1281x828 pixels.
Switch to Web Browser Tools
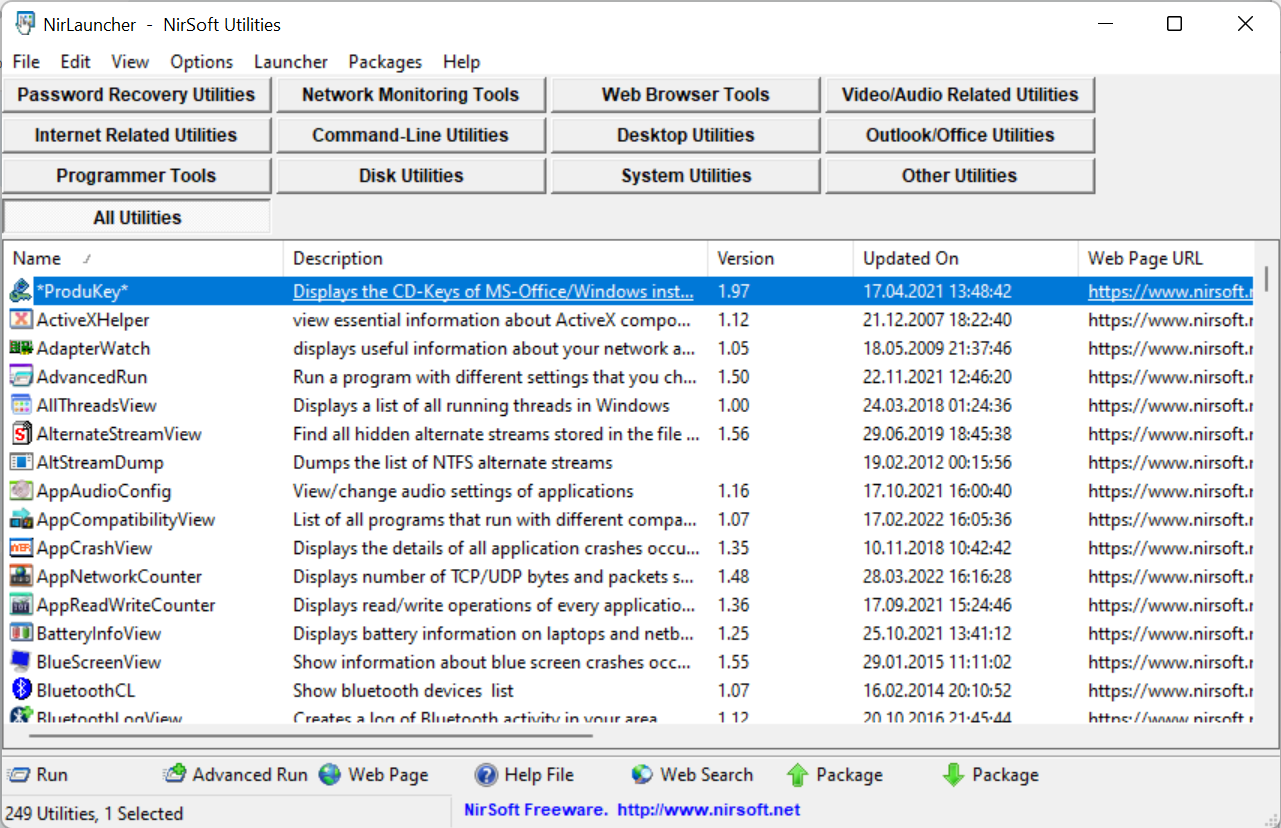686,95
